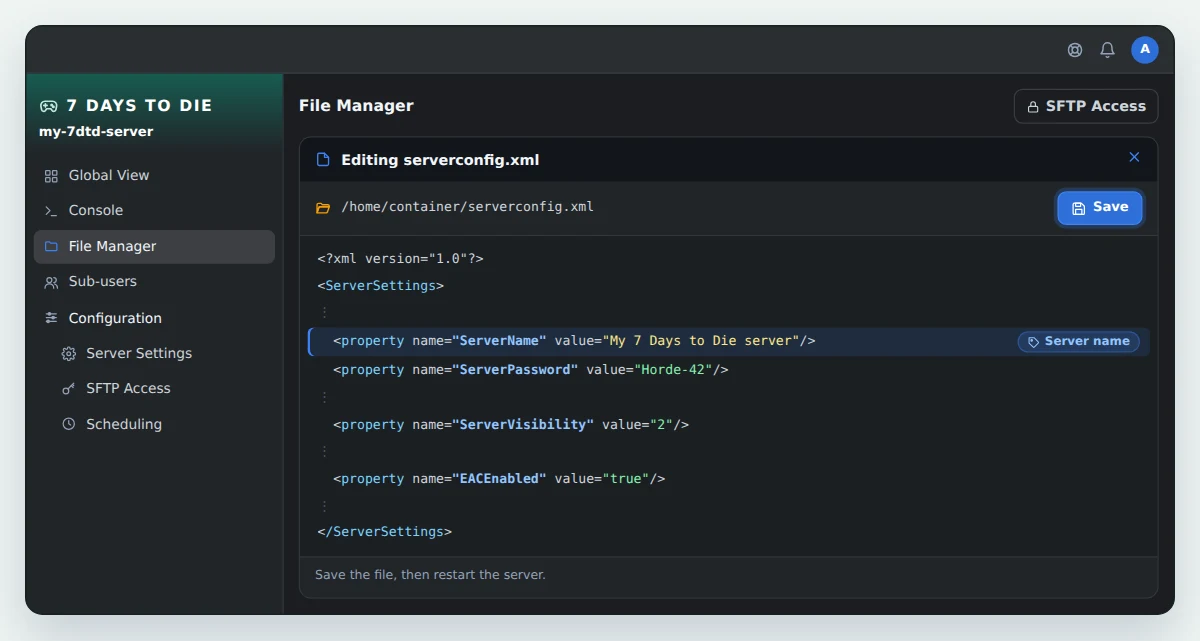Open the Configuration section
This screenshot has width=1200, height=641.
click(x=154, y=318)
